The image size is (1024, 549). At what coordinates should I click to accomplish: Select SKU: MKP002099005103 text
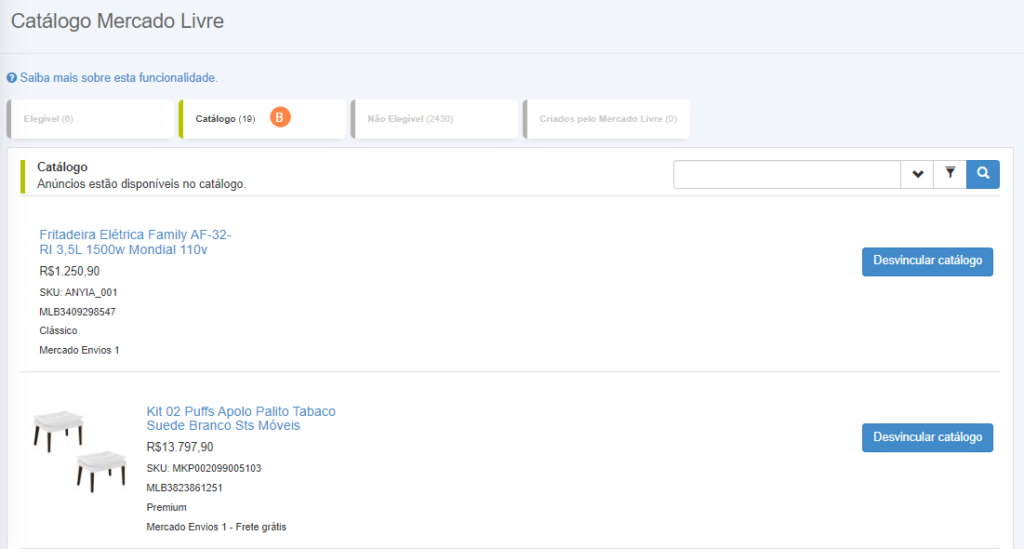[x=204, y=469]
